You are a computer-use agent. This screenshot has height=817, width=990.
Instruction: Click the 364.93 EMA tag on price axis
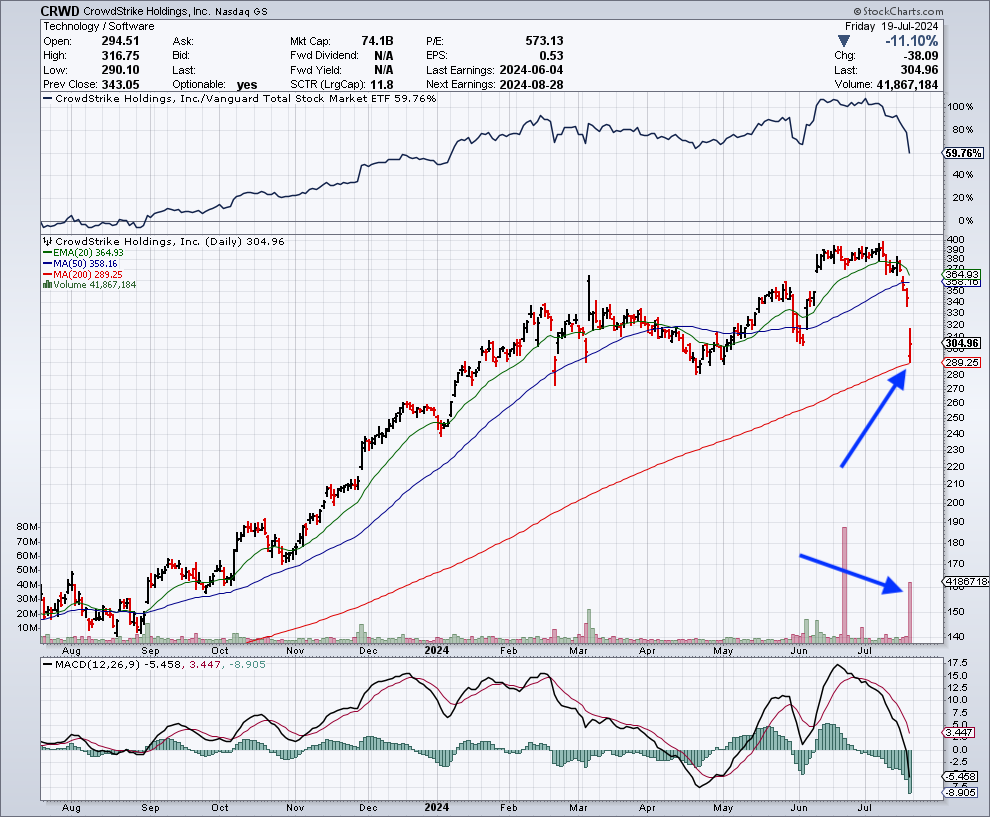[x=961, y=274]
